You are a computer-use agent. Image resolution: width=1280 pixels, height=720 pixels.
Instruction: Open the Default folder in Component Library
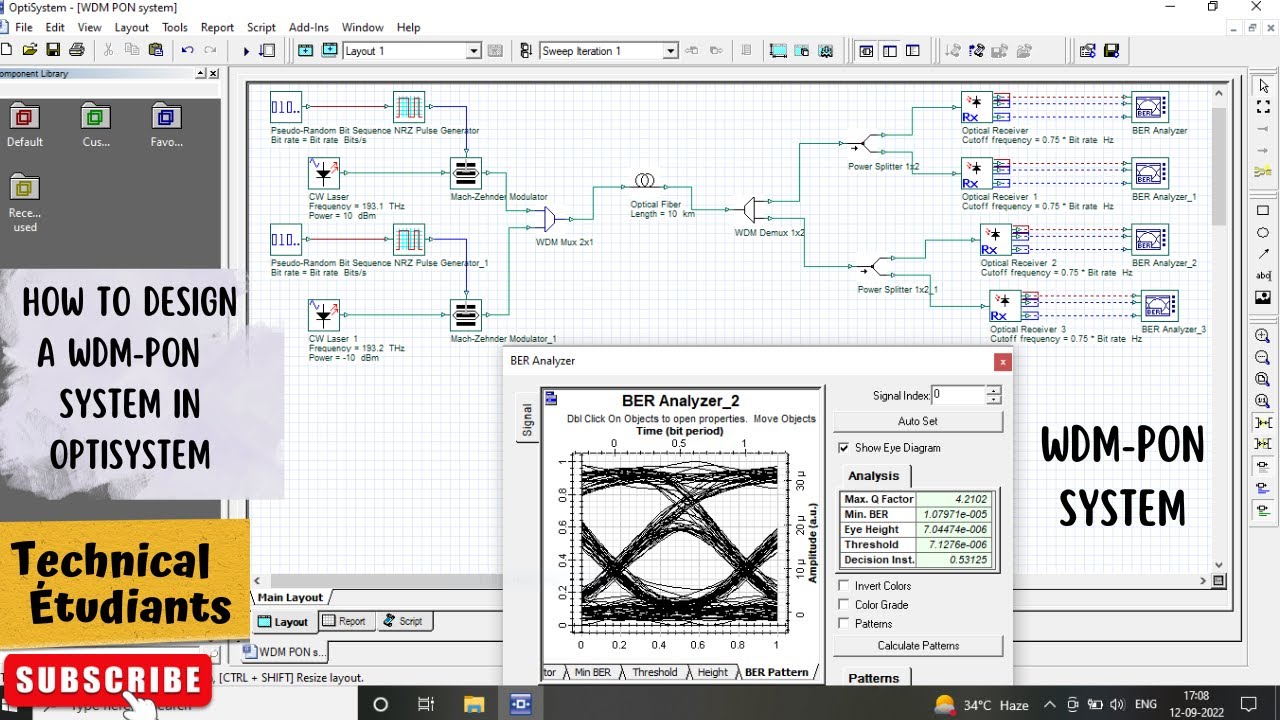click(24, 117)
